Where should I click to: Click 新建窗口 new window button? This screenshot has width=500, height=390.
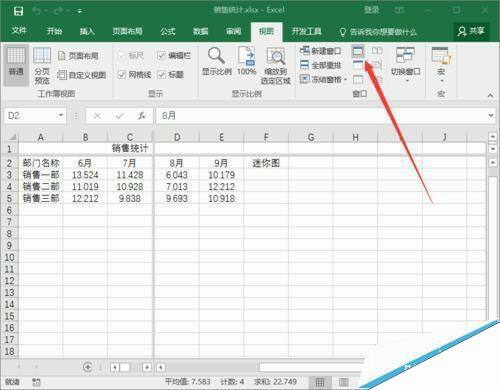(x=320, y=51)
